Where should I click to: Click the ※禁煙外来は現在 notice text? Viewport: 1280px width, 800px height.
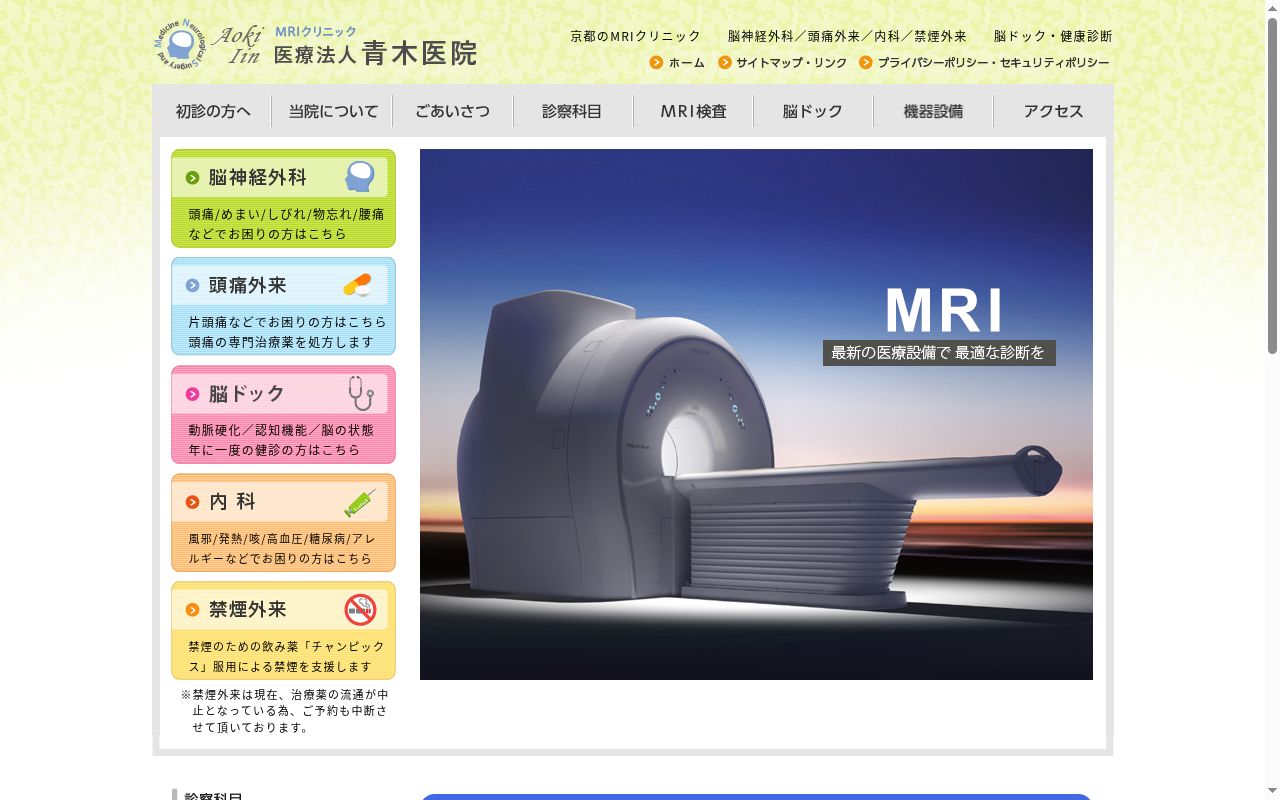coord(285,711)
